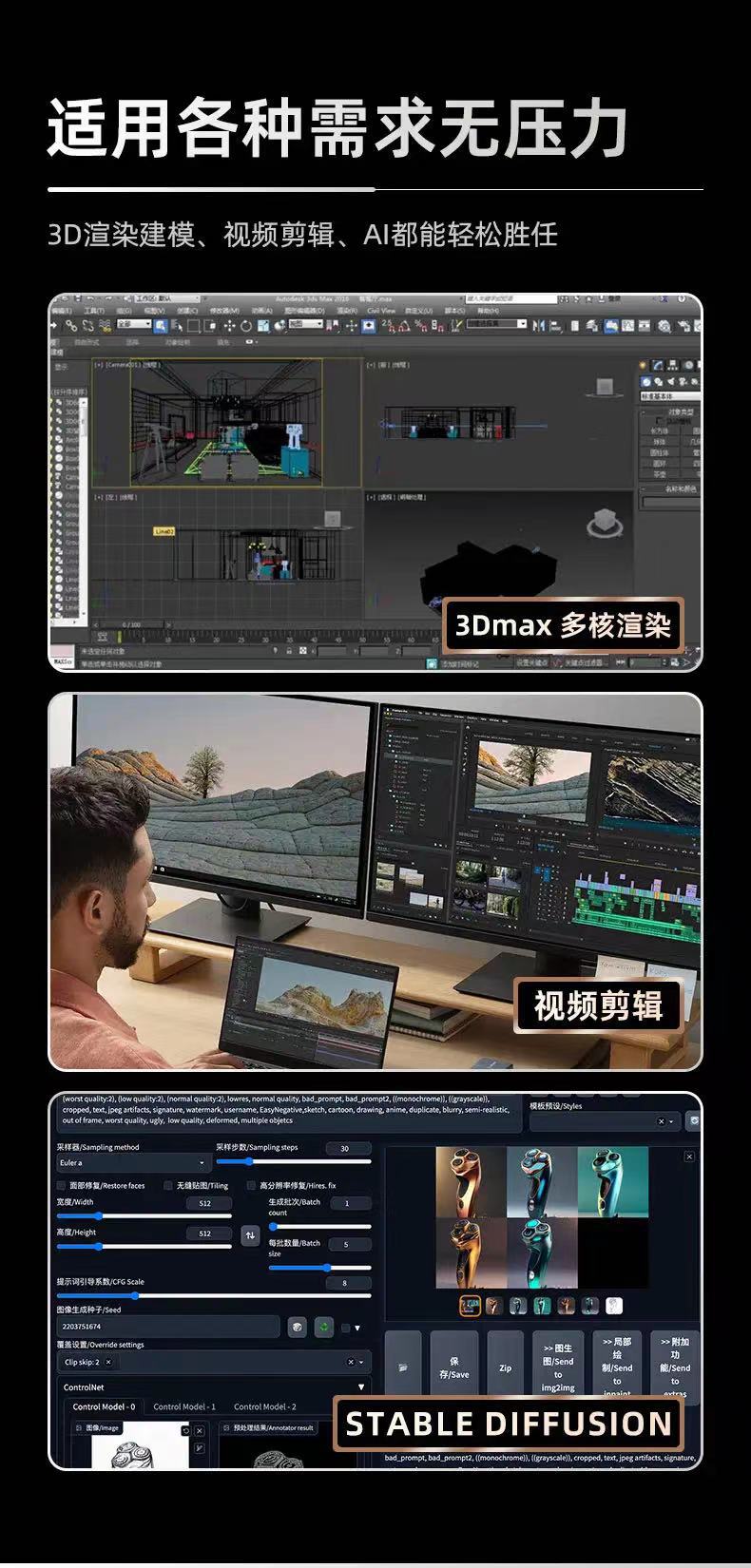Image resolution: width=751 pixels, height=1568 pixels.
Task: Adjust the Batch count slider
Action: pos(319,1226)
